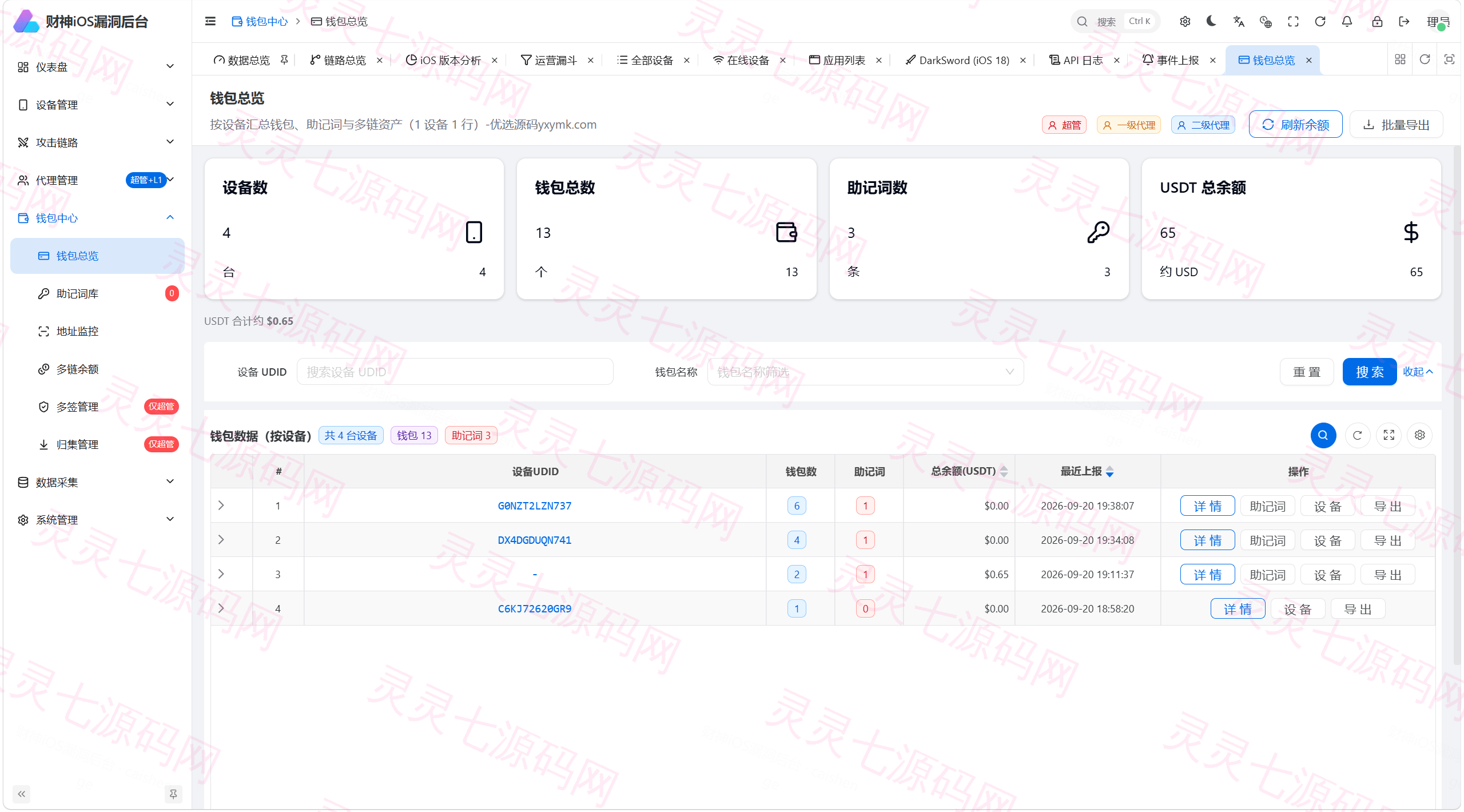Enter fullscreen mode from top bar
The width and height of the screenshot is (1464, 812).
(1293, 21)
